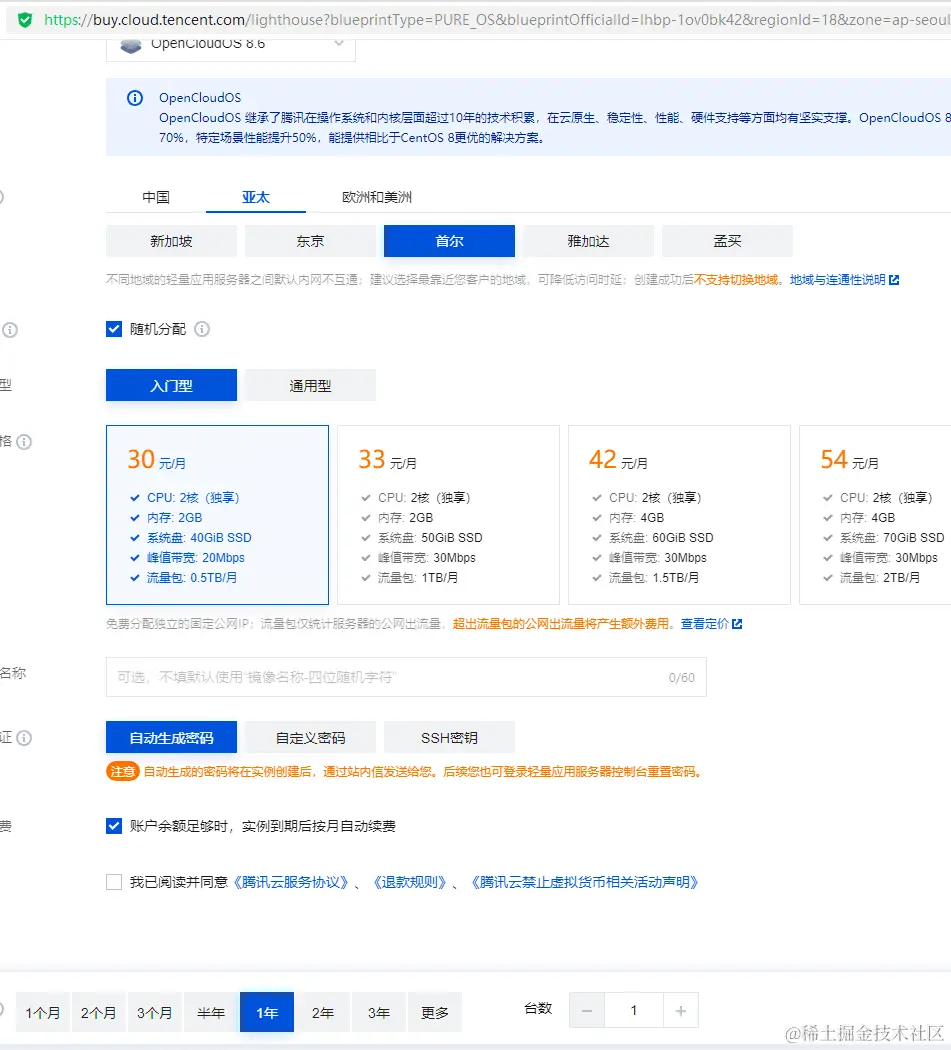Select the 东京 region button
This screenshot has width=951, height=1050.
click(x=310, y=241)
